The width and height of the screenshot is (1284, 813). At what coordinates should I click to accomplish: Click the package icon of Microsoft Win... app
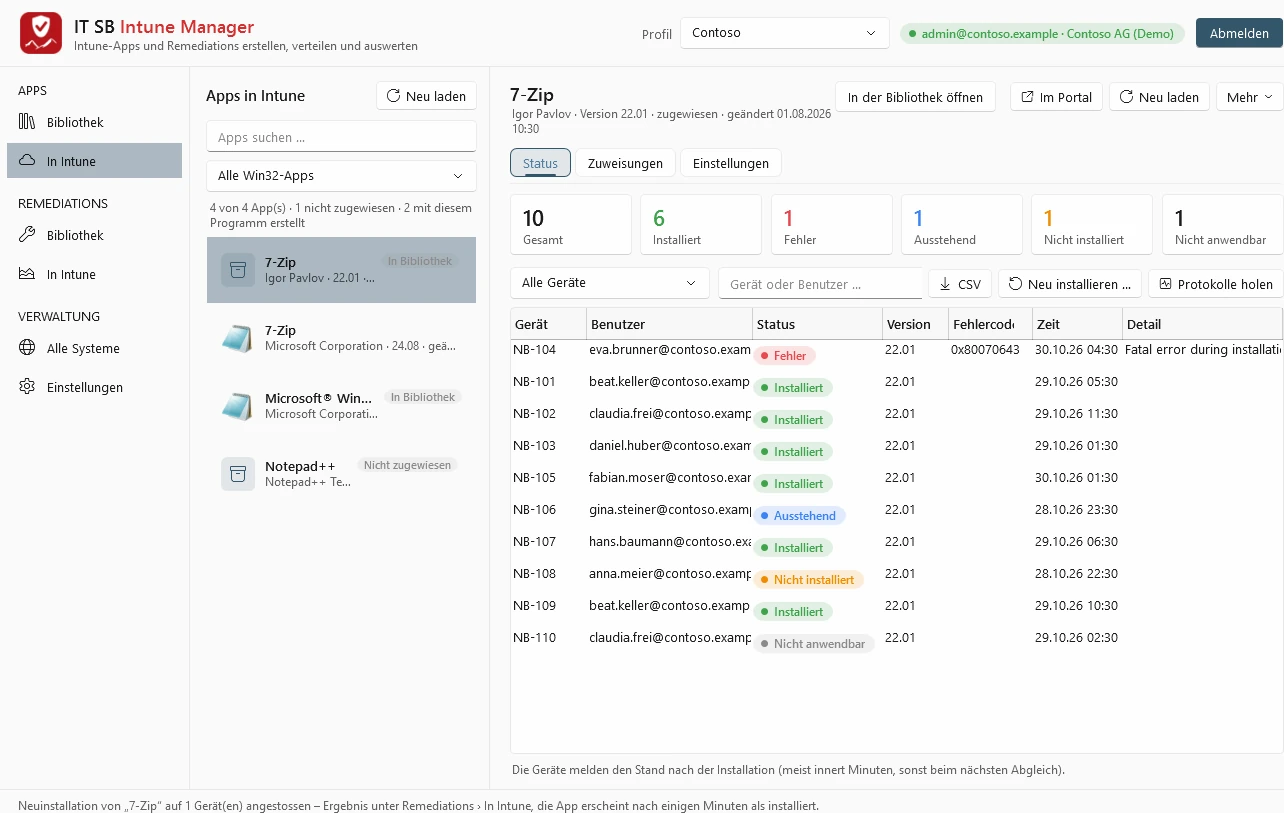coord(238,406)
